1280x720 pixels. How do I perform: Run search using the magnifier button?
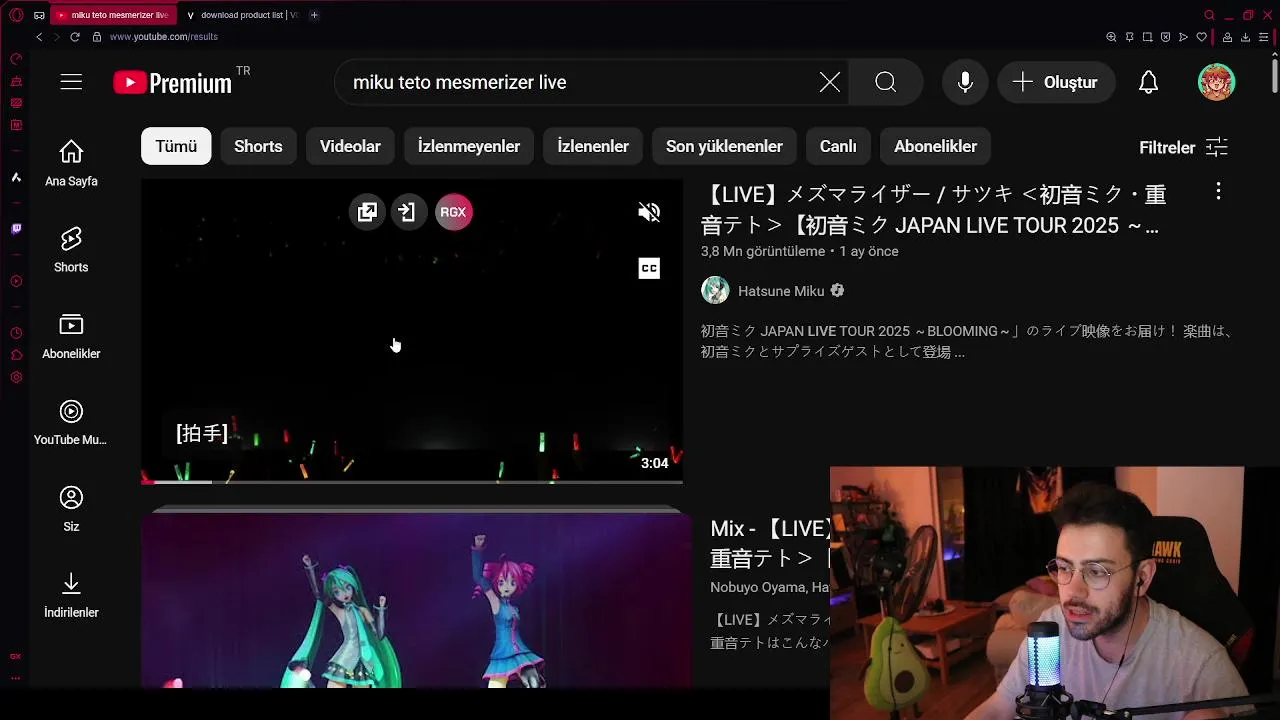(886, 82)
